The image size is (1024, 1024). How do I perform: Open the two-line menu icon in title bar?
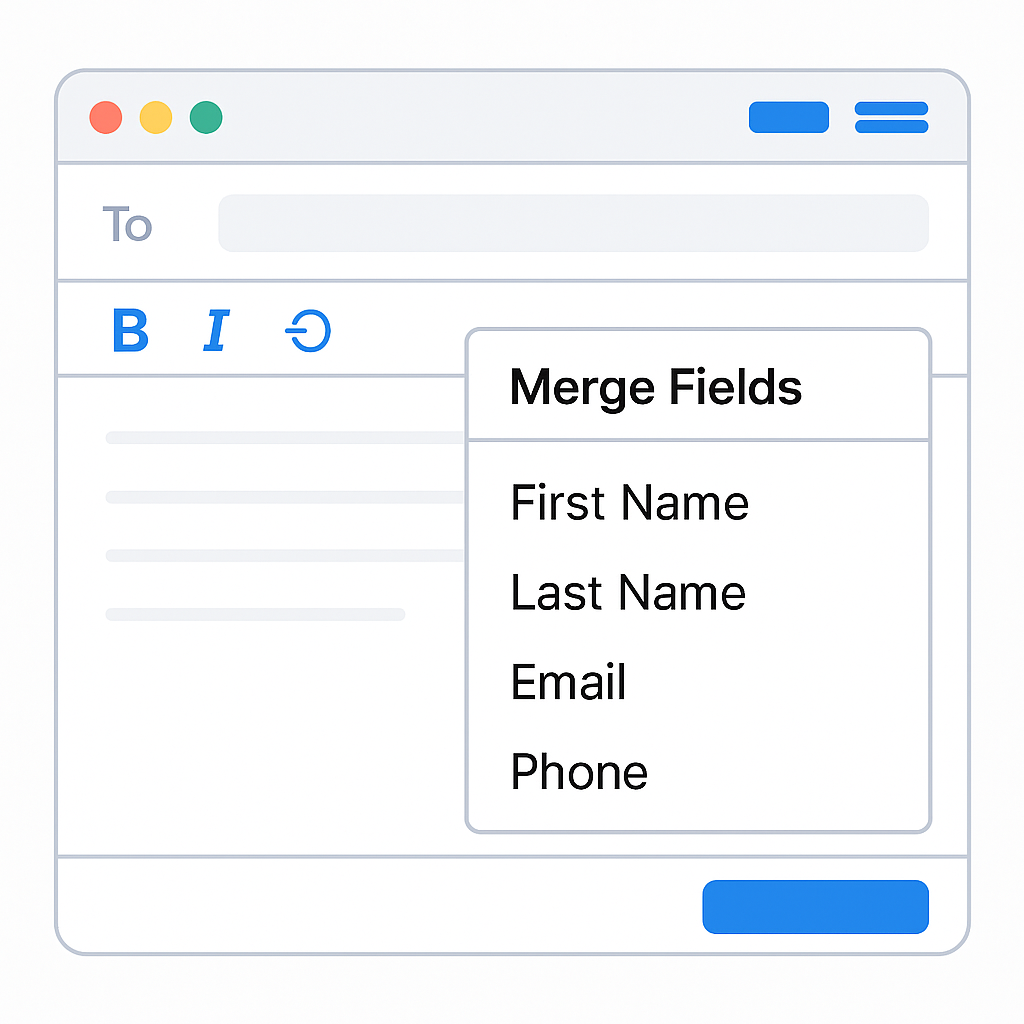(x=891, y=117)
